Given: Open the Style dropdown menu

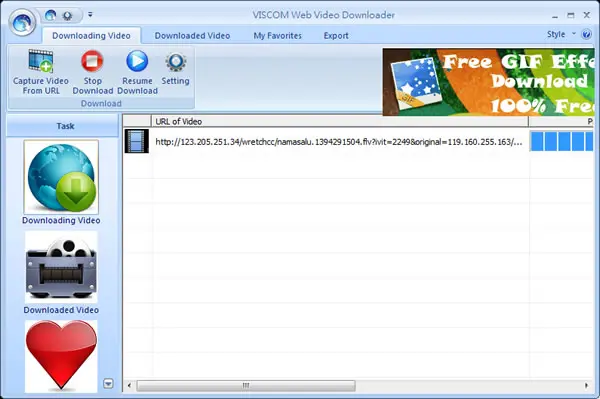Looking at the screenshot, I should click(x=561, y=34).
